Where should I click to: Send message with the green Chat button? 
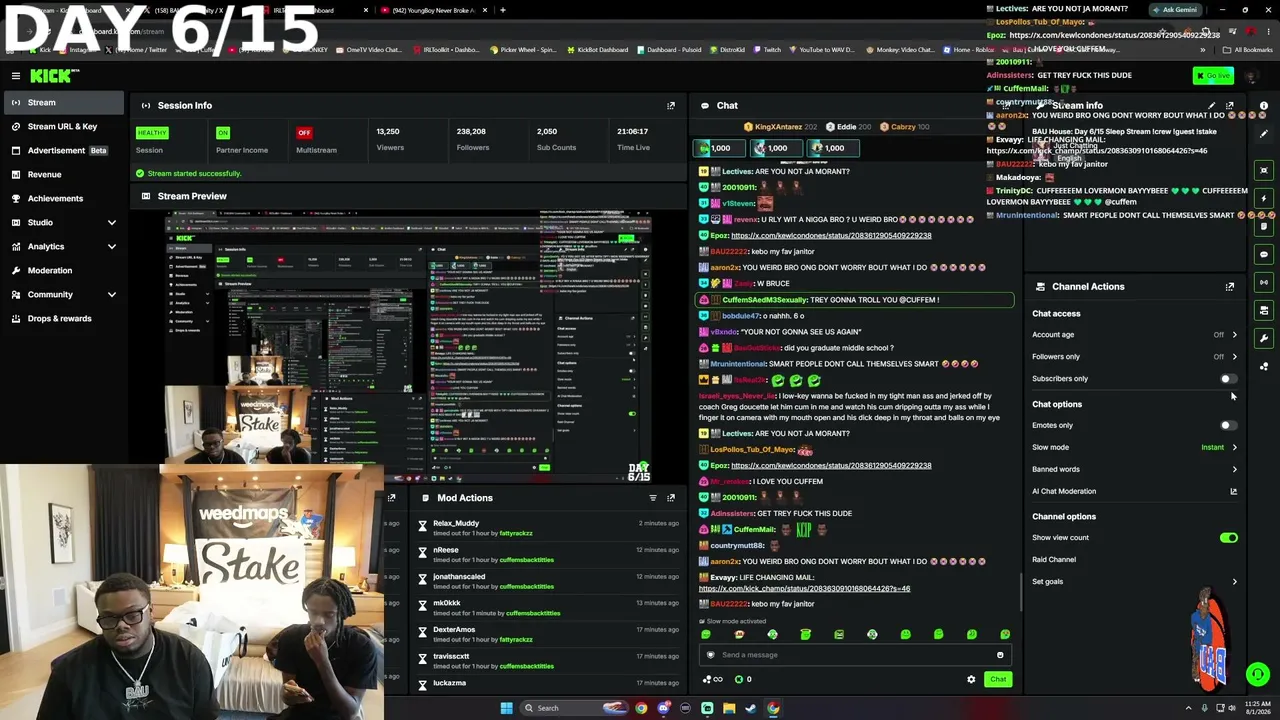[x=998, y=679]
